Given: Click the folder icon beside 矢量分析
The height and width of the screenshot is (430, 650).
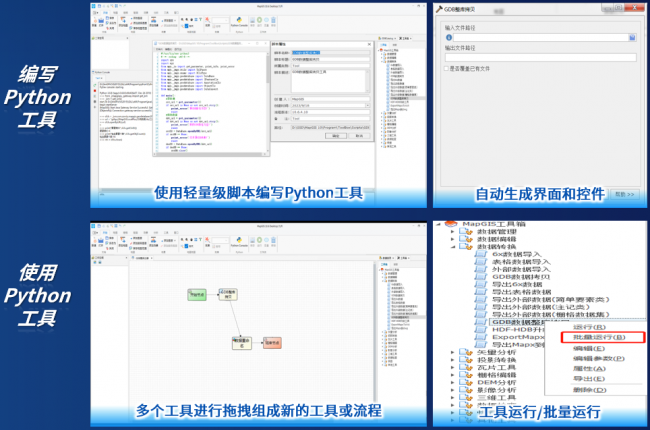Looking at the screenshot, I should 466,352.
